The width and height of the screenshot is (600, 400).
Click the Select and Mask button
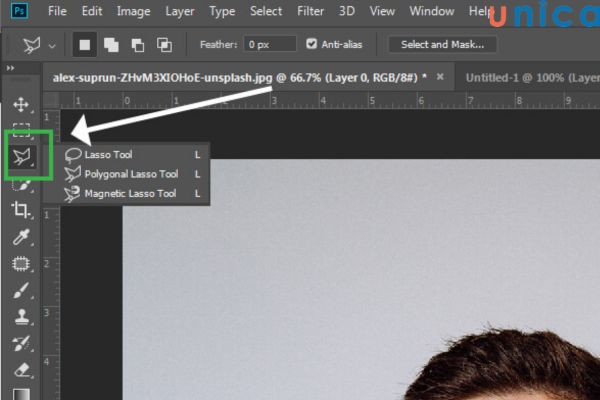442,44
